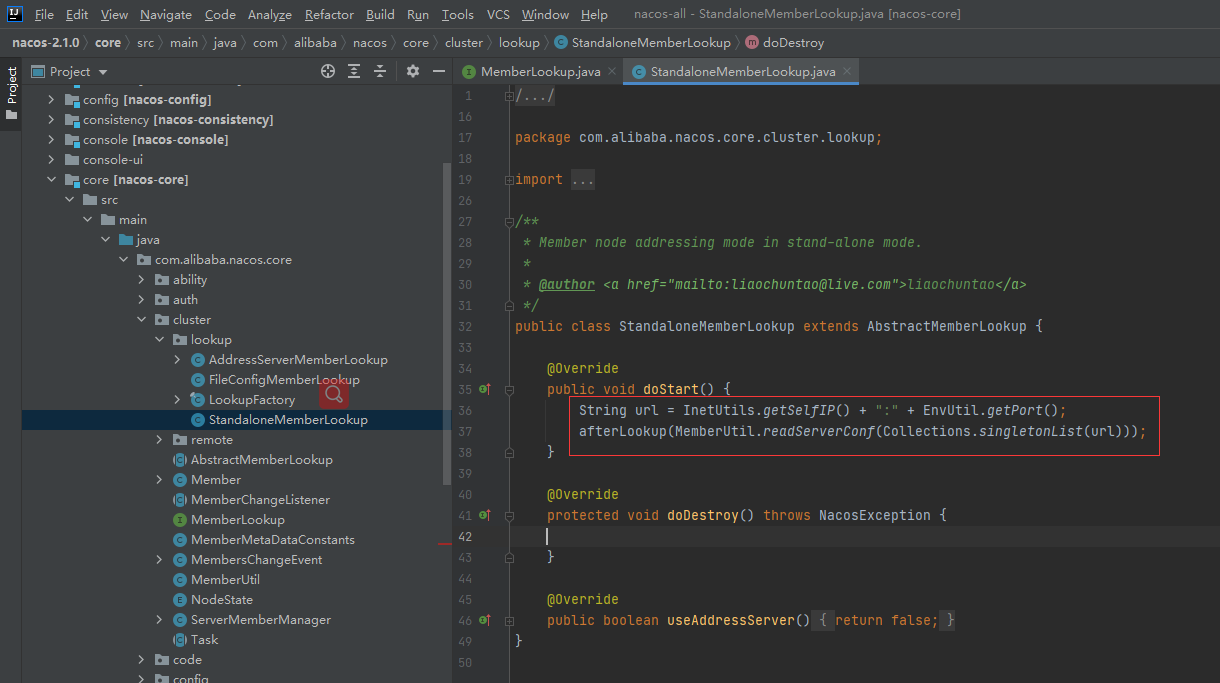Click override gutter icon beside useAddressServer

485,620
